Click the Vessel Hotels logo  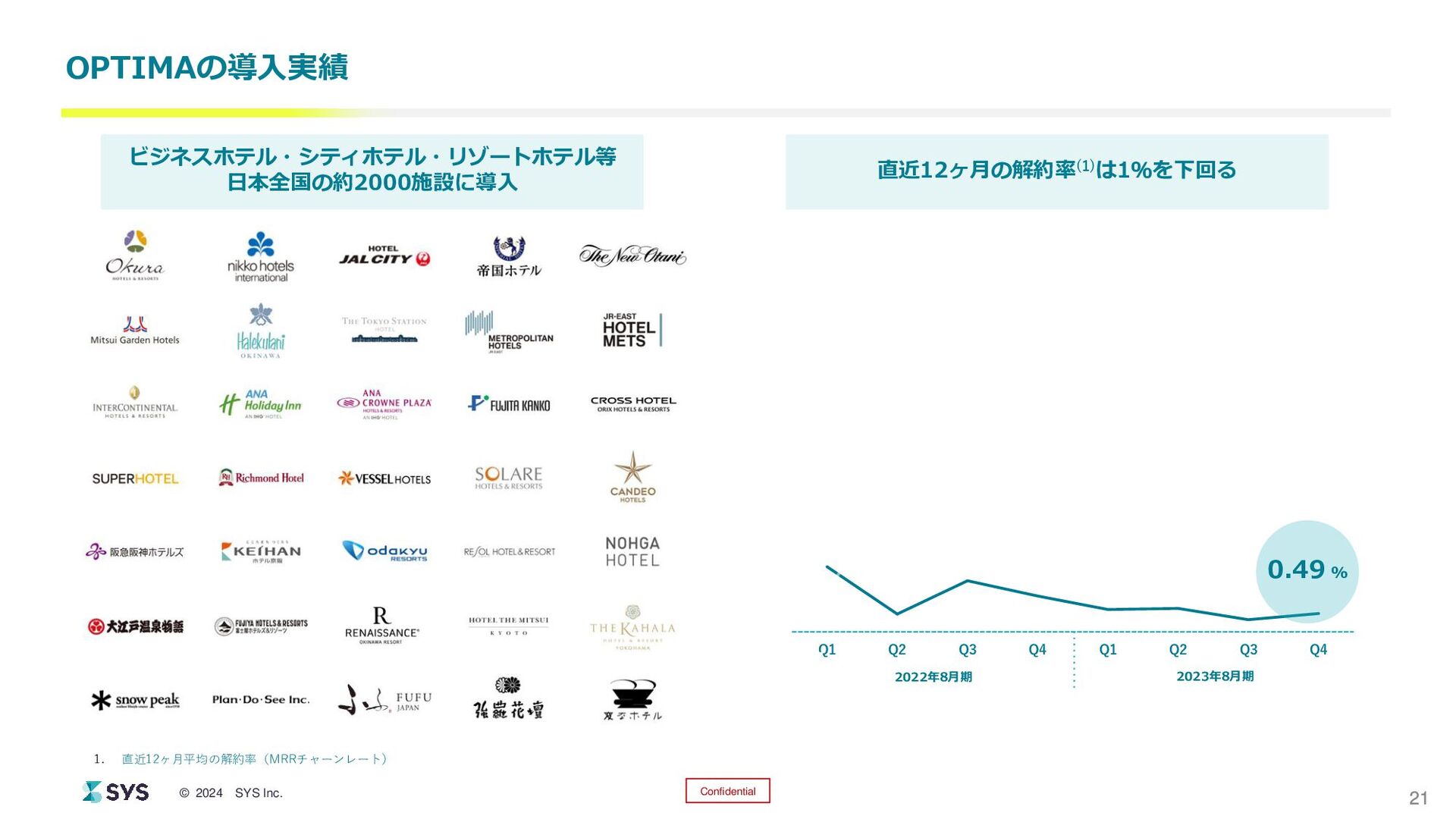coord(384,479)
